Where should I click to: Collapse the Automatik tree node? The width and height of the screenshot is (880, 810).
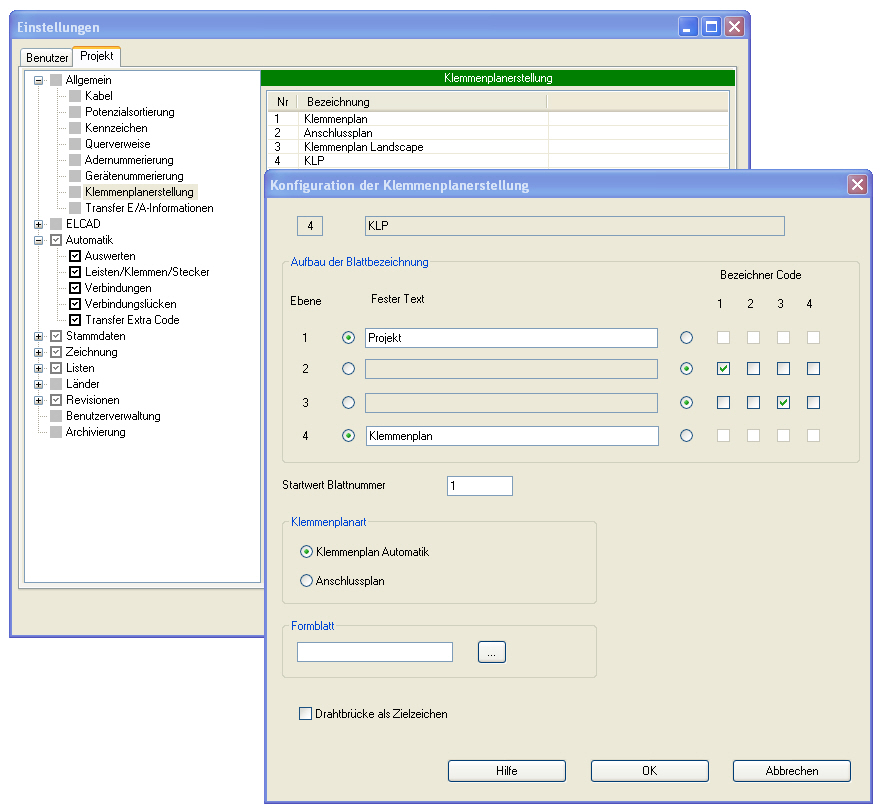[38, 240]
